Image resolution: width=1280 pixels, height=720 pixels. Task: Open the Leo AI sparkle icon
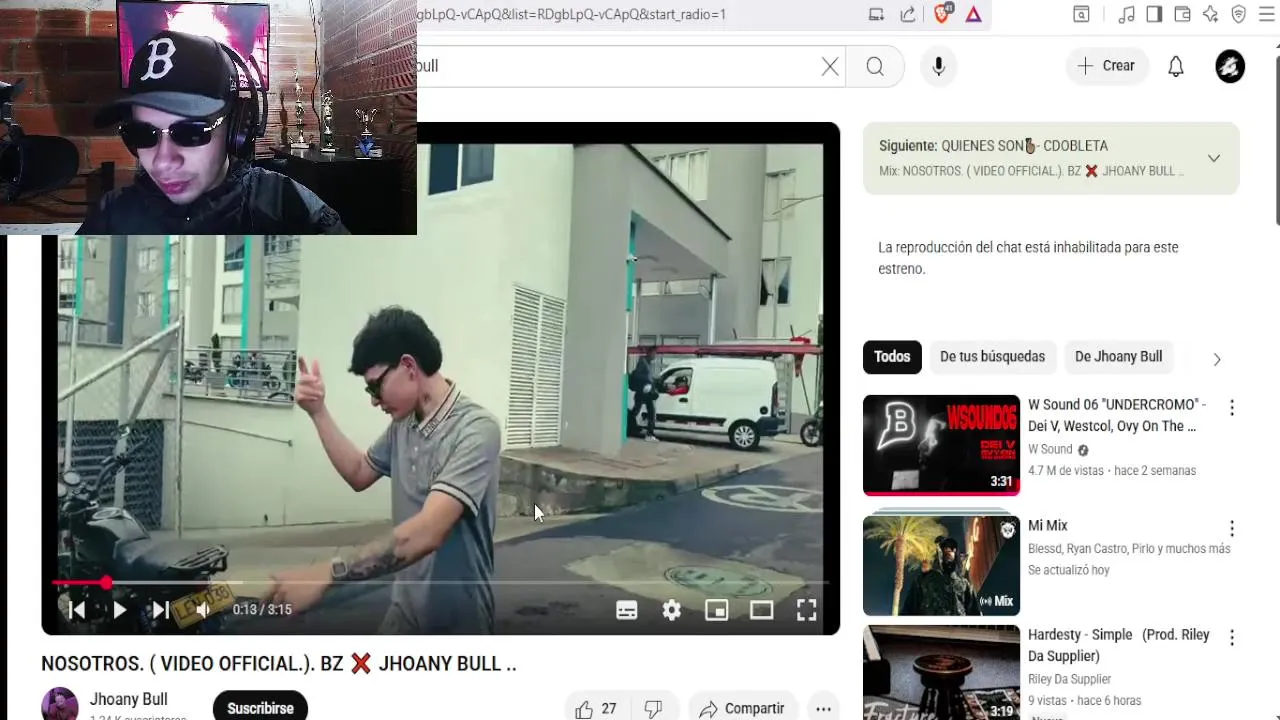[1210, 14]
